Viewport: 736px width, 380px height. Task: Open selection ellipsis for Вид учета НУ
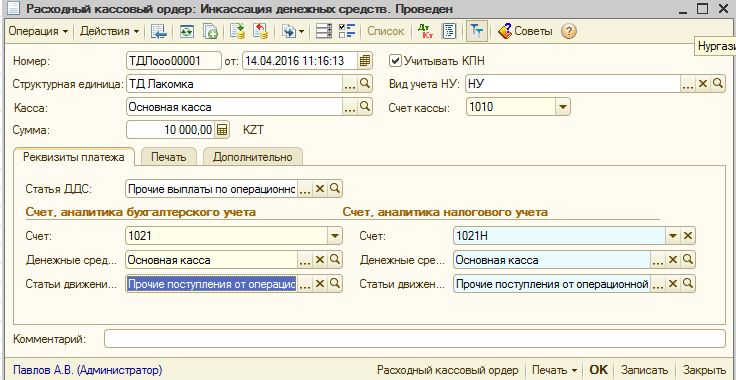(x=688, y=84)
